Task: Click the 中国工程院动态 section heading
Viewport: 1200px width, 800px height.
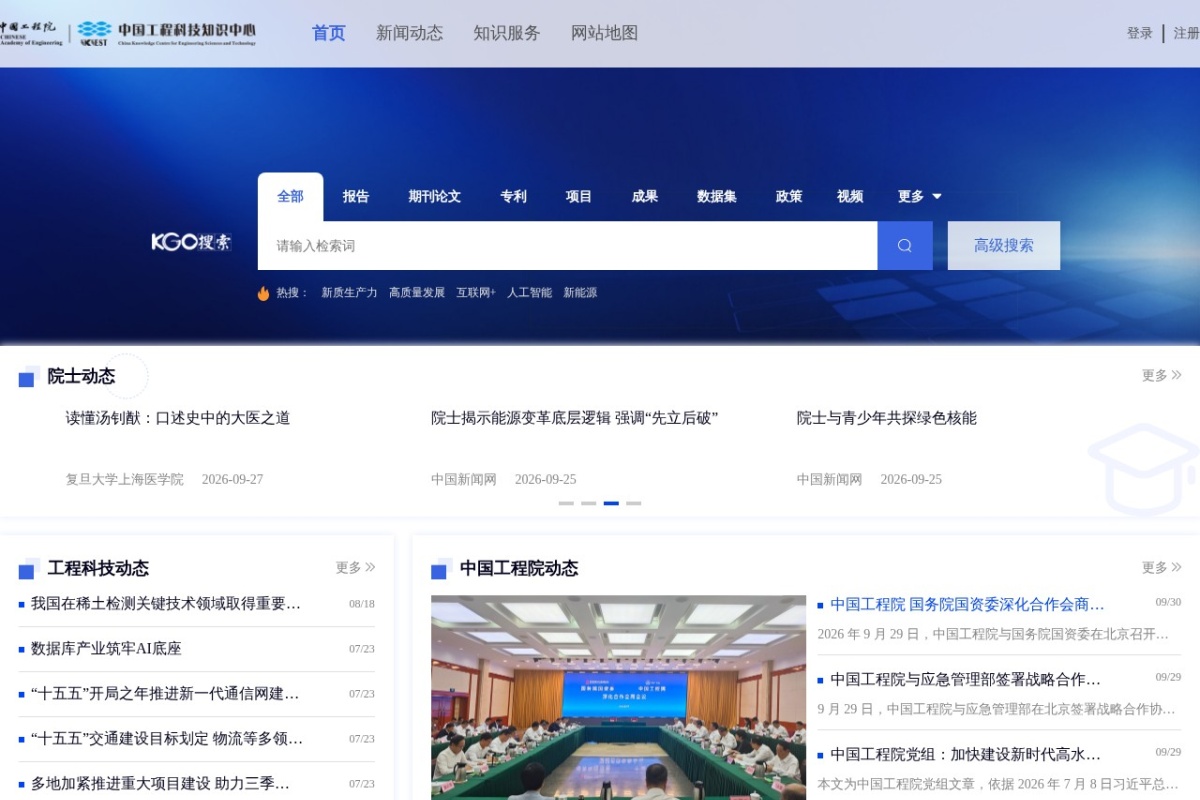Action: click(519, 569)
